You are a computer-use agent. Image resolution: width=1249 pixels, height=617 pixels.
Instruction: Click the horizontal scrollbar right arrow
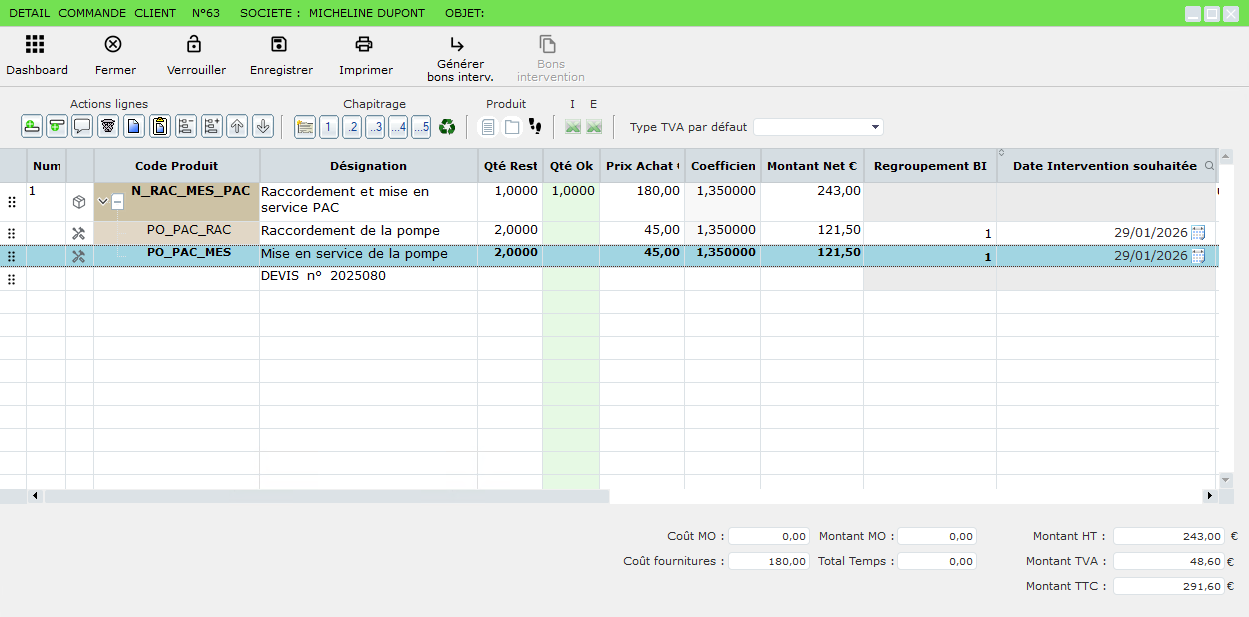pyautogui.click(x=1209, y=496)
